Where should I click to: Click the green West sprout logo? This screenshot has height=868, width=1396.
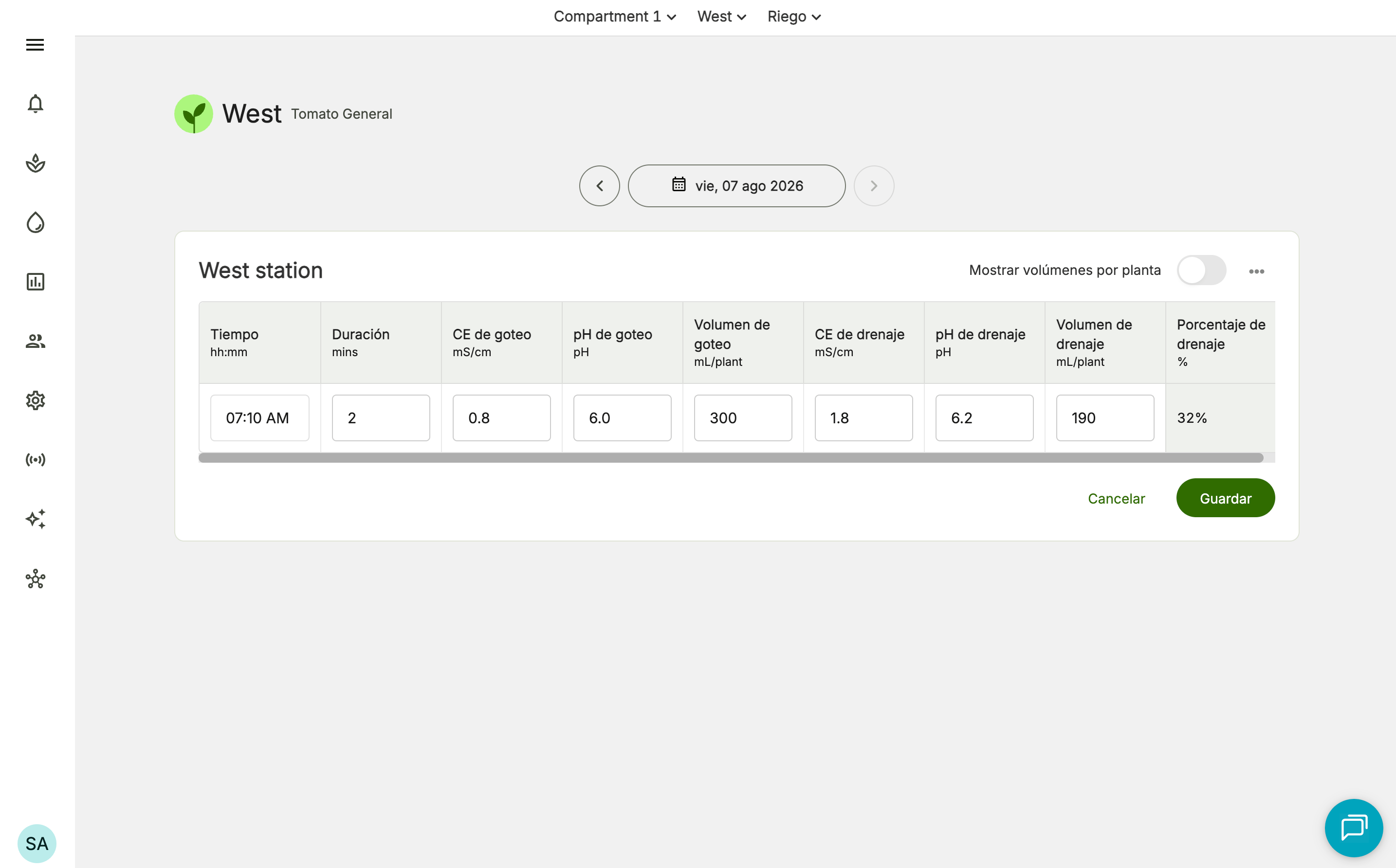(x=194, y=114)
